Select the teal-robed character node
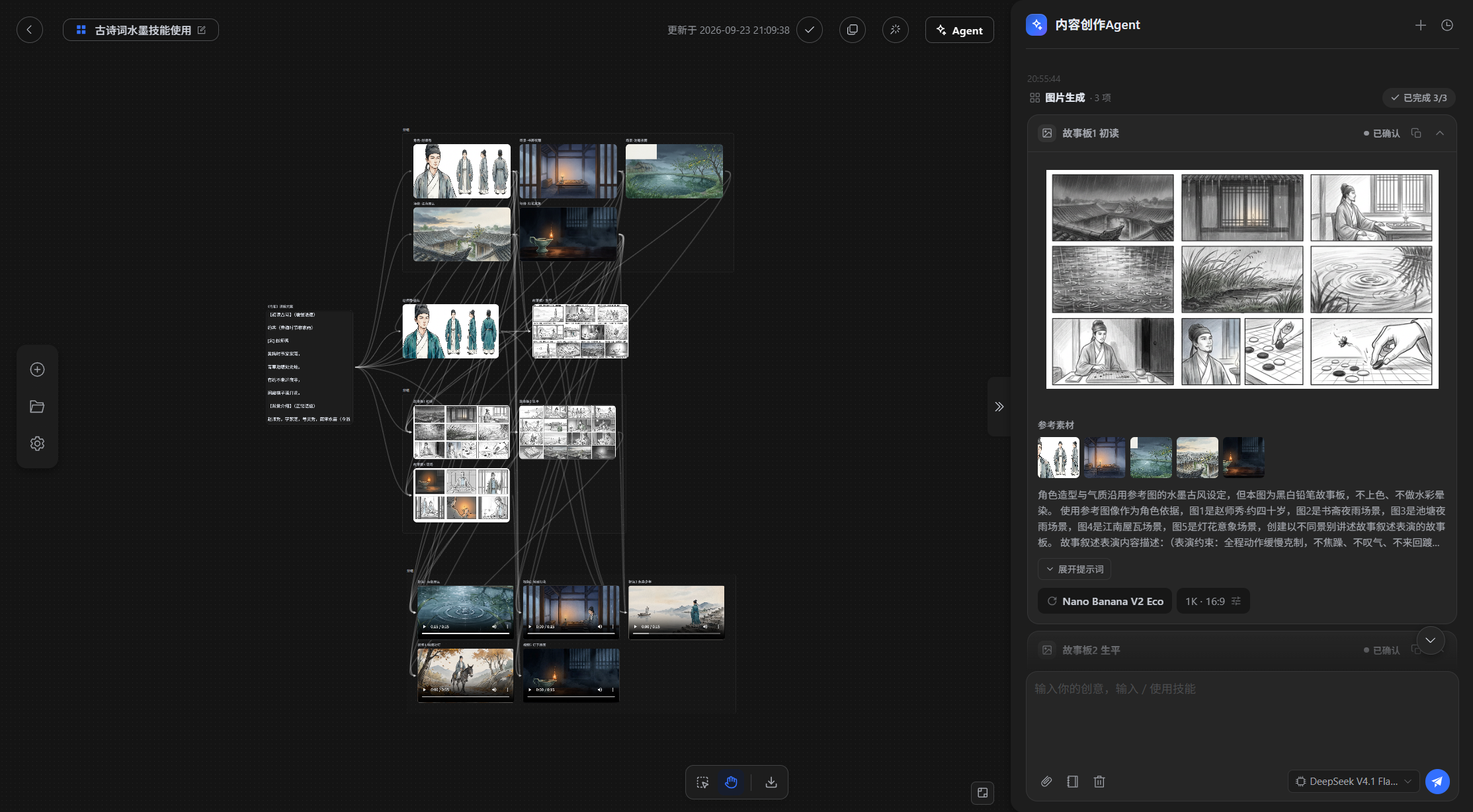Image resolution: width=1473 pixels, height=812 pixels. click(450, 331)
